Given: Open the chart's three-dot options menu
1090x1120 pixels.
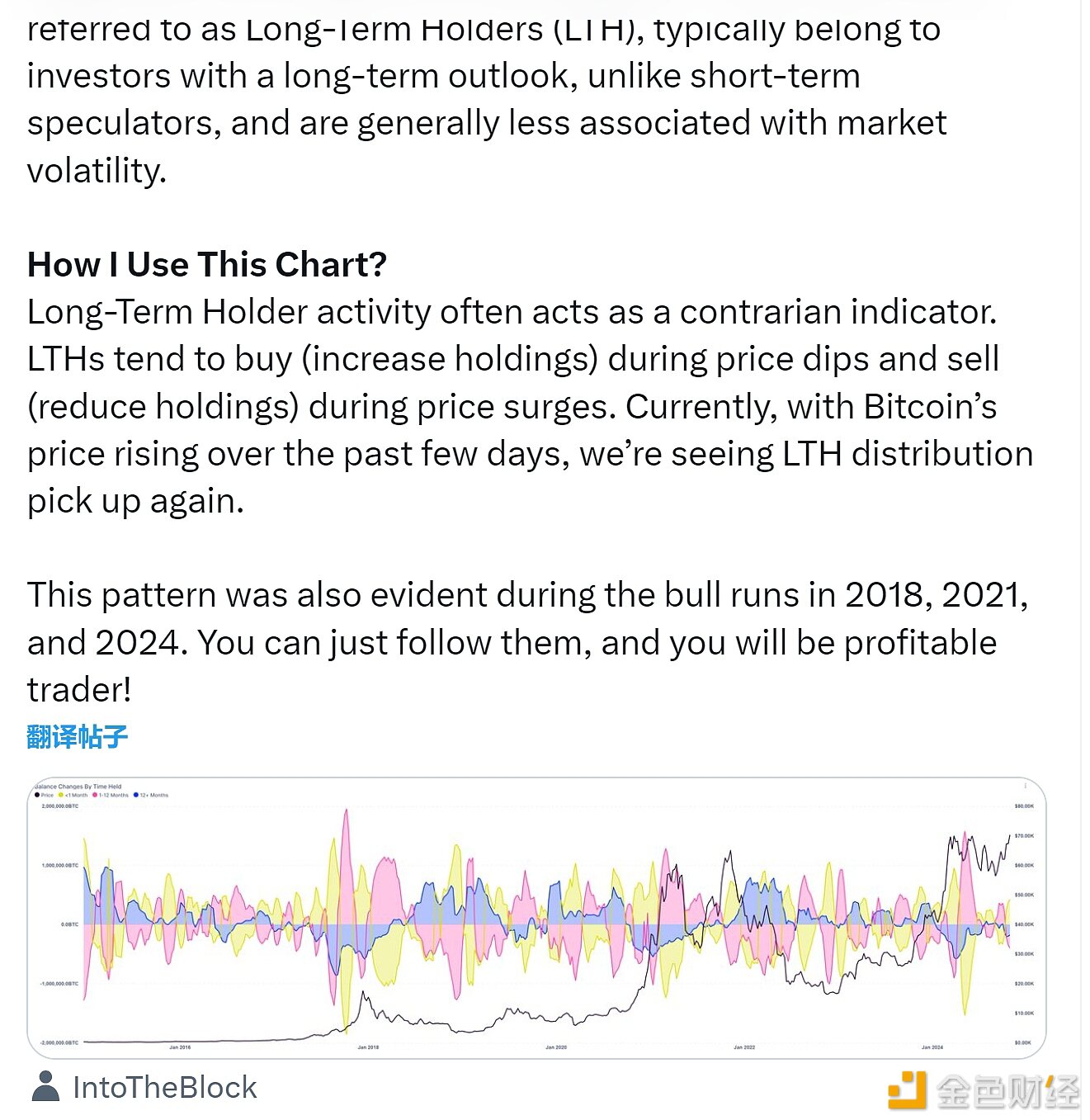Looking at the screenshot, I should click(1025, 786).
